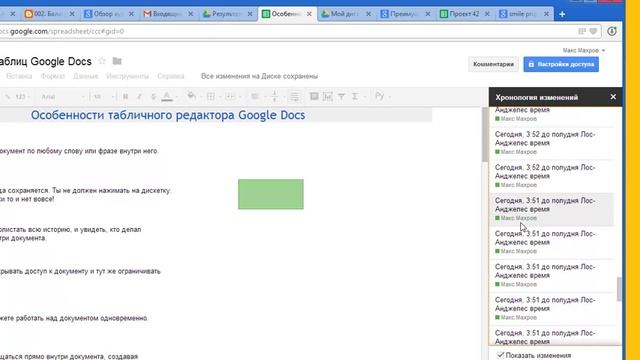Toggle italic formatting in the toolbar
This screenshot has width=640, height=360.
tap(139, 97)
